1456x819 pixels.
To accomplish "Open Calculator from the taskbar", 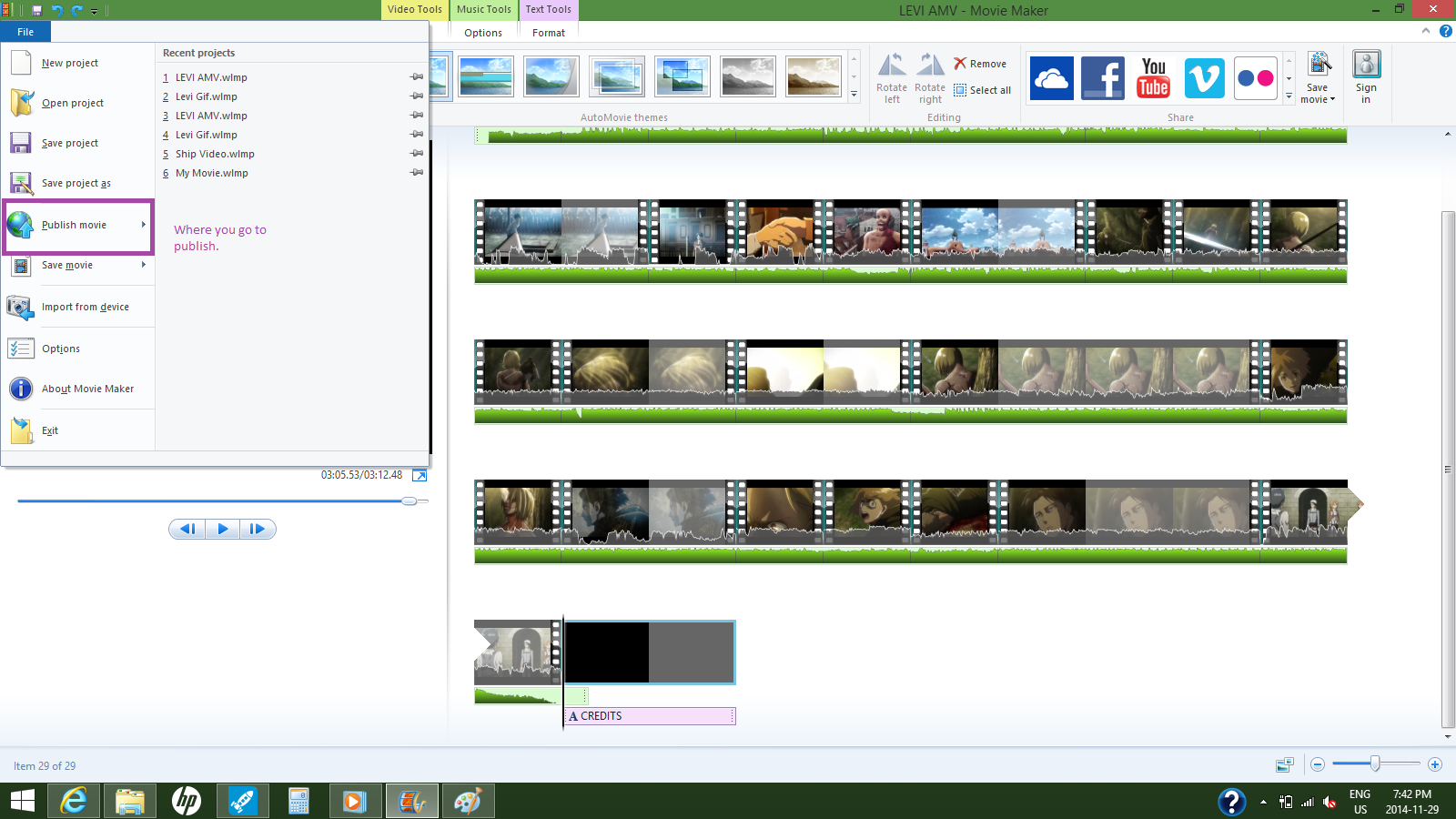I will [x=298, y=801].
